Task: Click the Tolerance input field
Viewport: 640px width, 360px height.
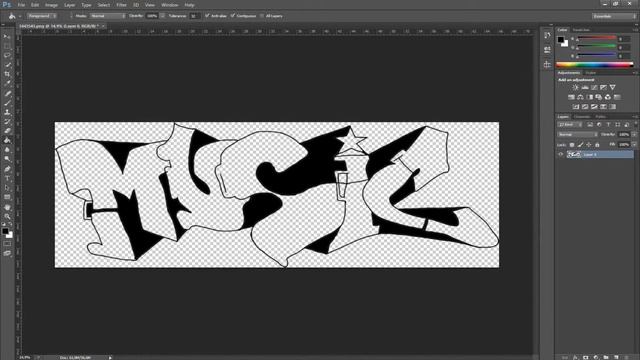Action: point(194,16)
